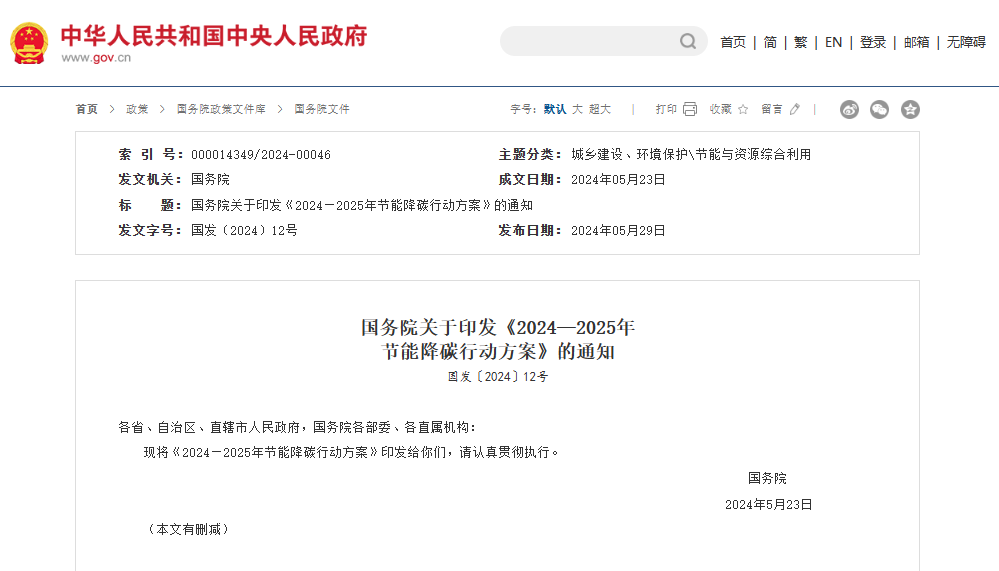Image resolution: width=999 pixels, height=571 pixels.
Task: Switch font size to 大
Action: [577, 109]
